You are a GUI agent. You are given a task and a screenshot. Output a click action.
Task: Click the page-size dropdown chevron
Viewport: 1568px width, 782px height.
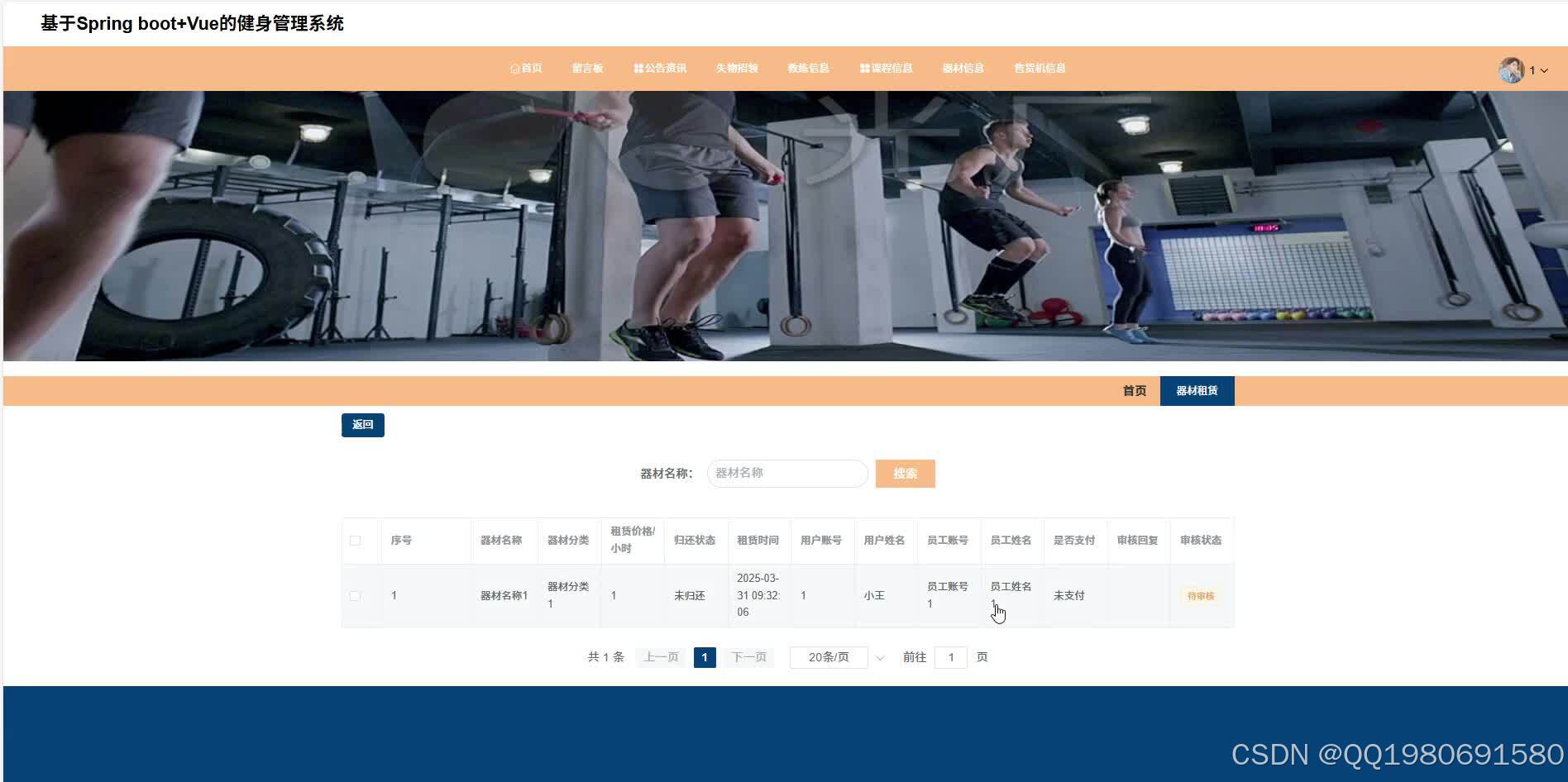pos(880,658)
